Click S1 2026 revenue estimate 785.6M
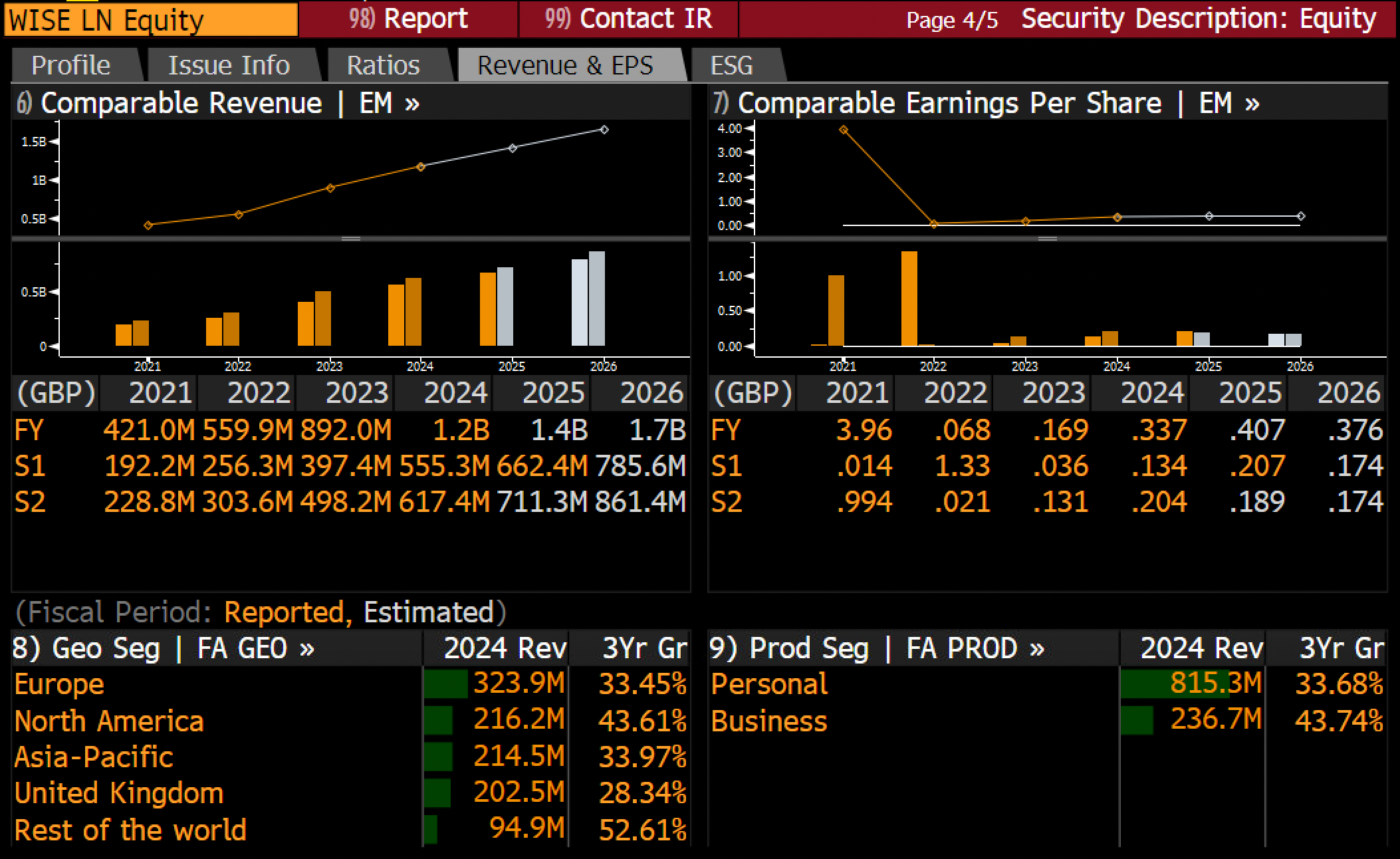 [x=641, y=466]
